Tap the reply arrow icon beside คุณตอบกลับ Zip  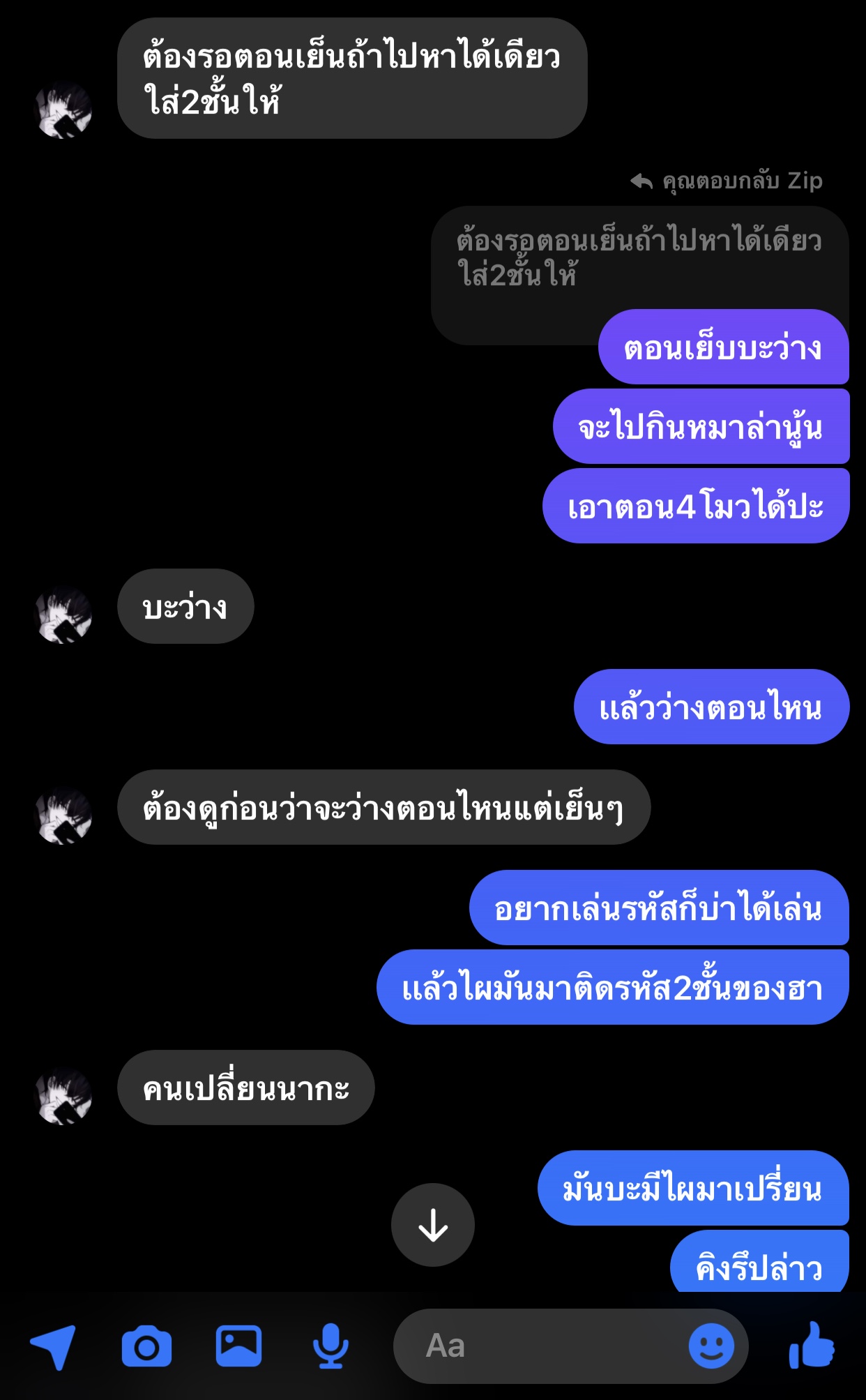pos(641,181)
